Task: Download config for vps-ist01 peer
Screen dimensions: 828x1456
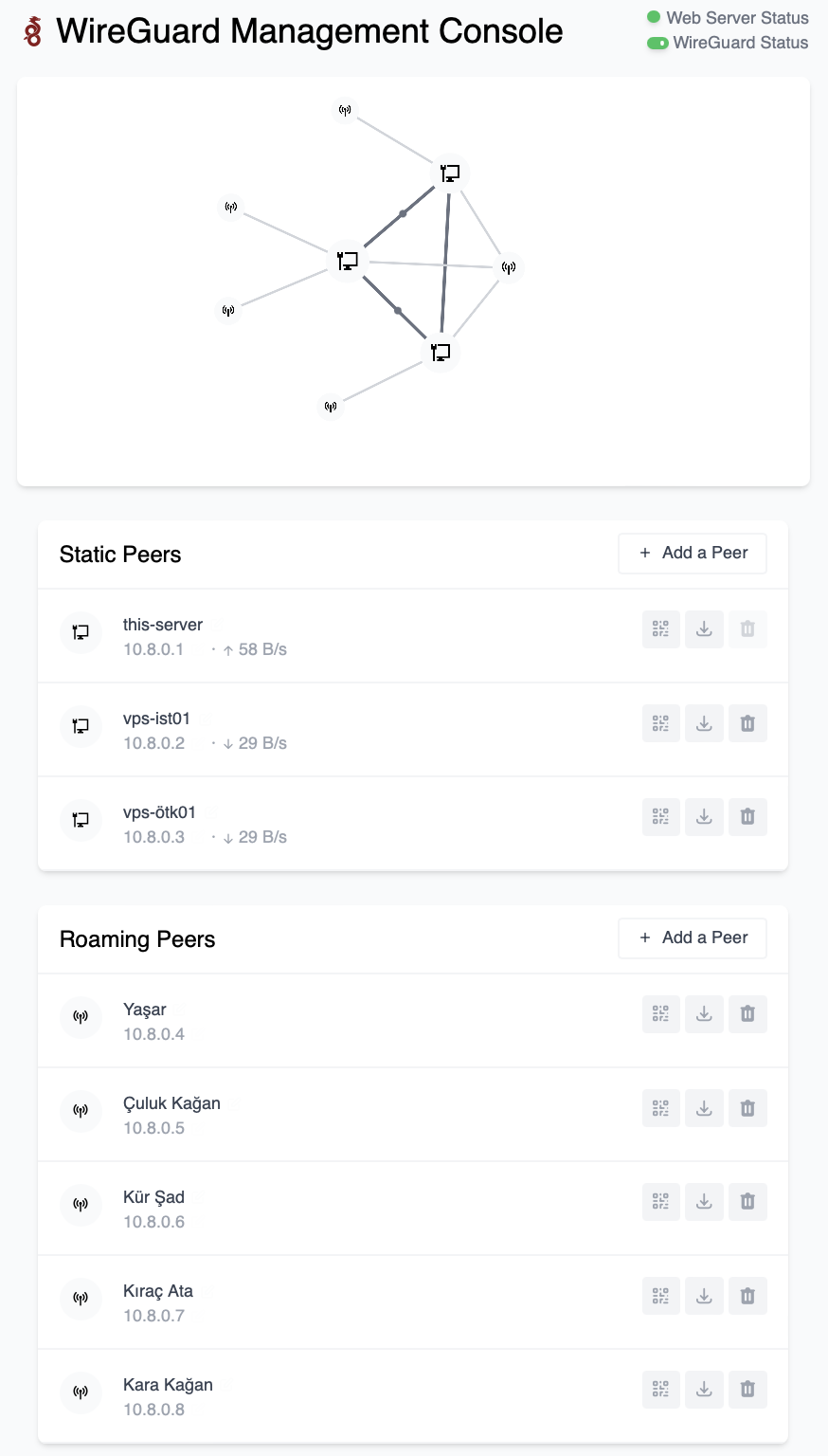Action: (x=704, y=723)
